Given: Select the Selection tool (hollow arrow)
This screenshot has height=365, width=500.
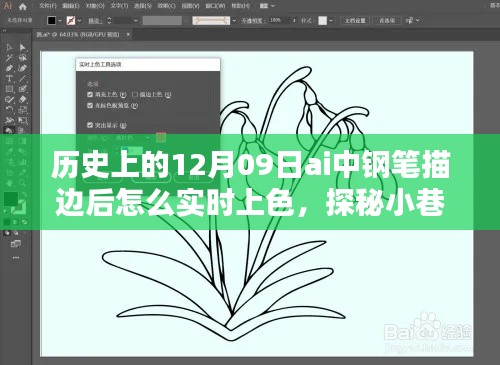Looking at the screenshot, I should pyautogui.click(x=9, y=48).
